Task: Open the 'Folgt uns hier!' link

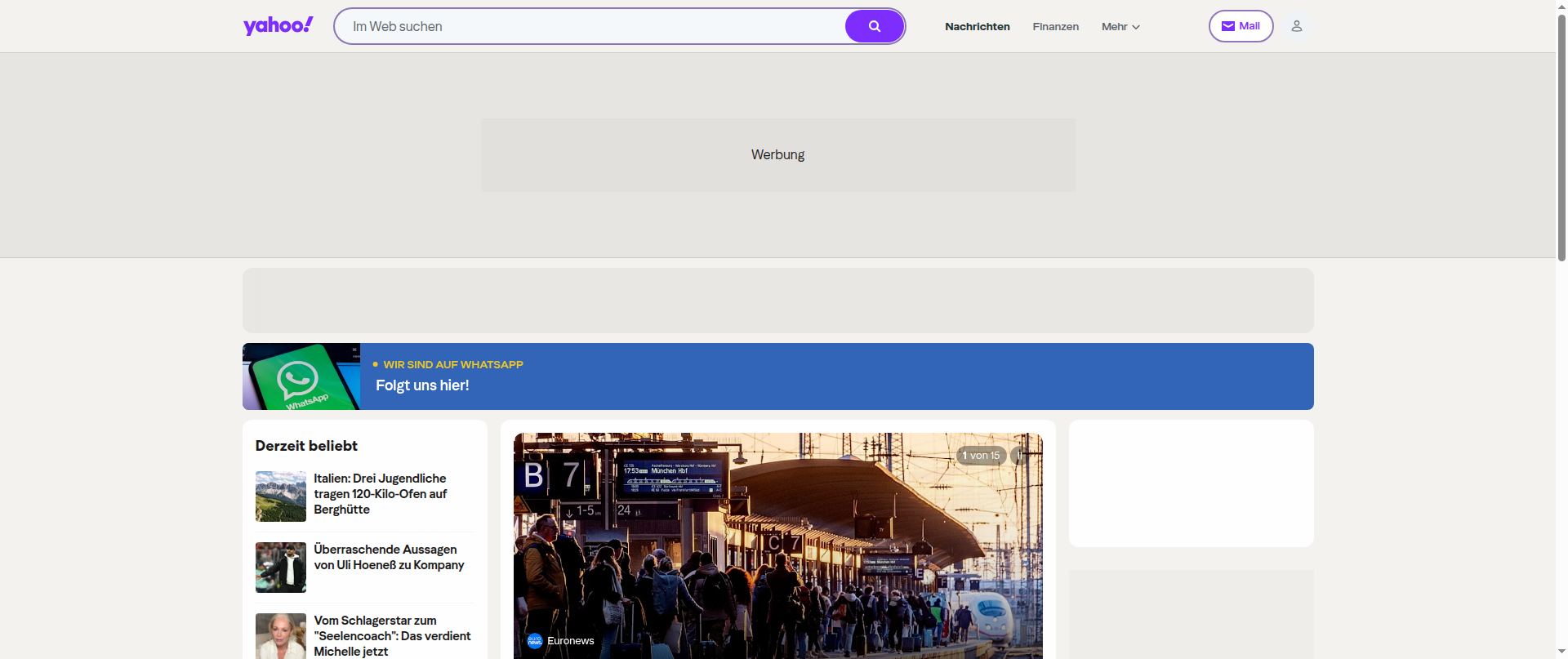Action: 422,385
